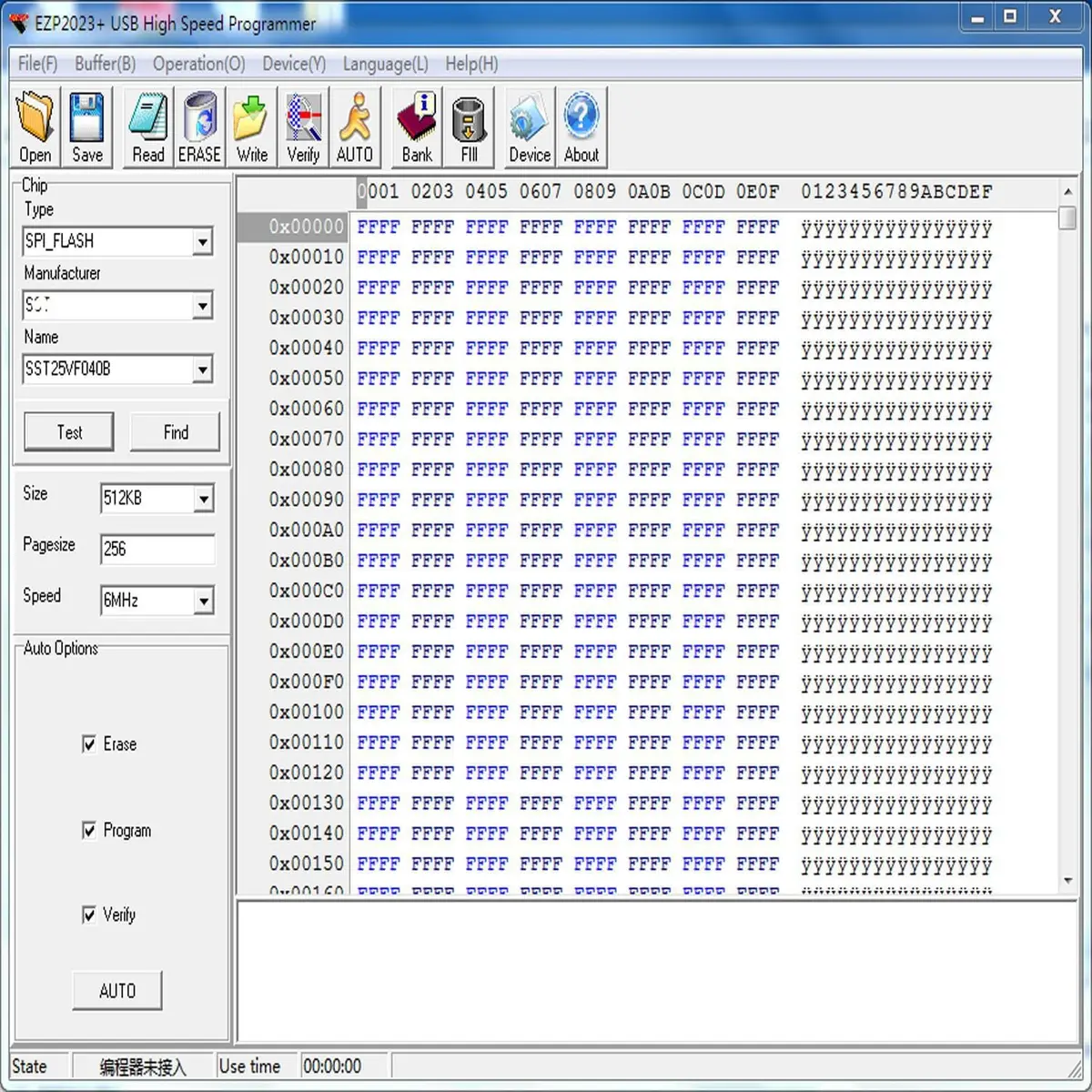1092x1092 pixels.
Task: Close the programmer window
Action: 1056,17
